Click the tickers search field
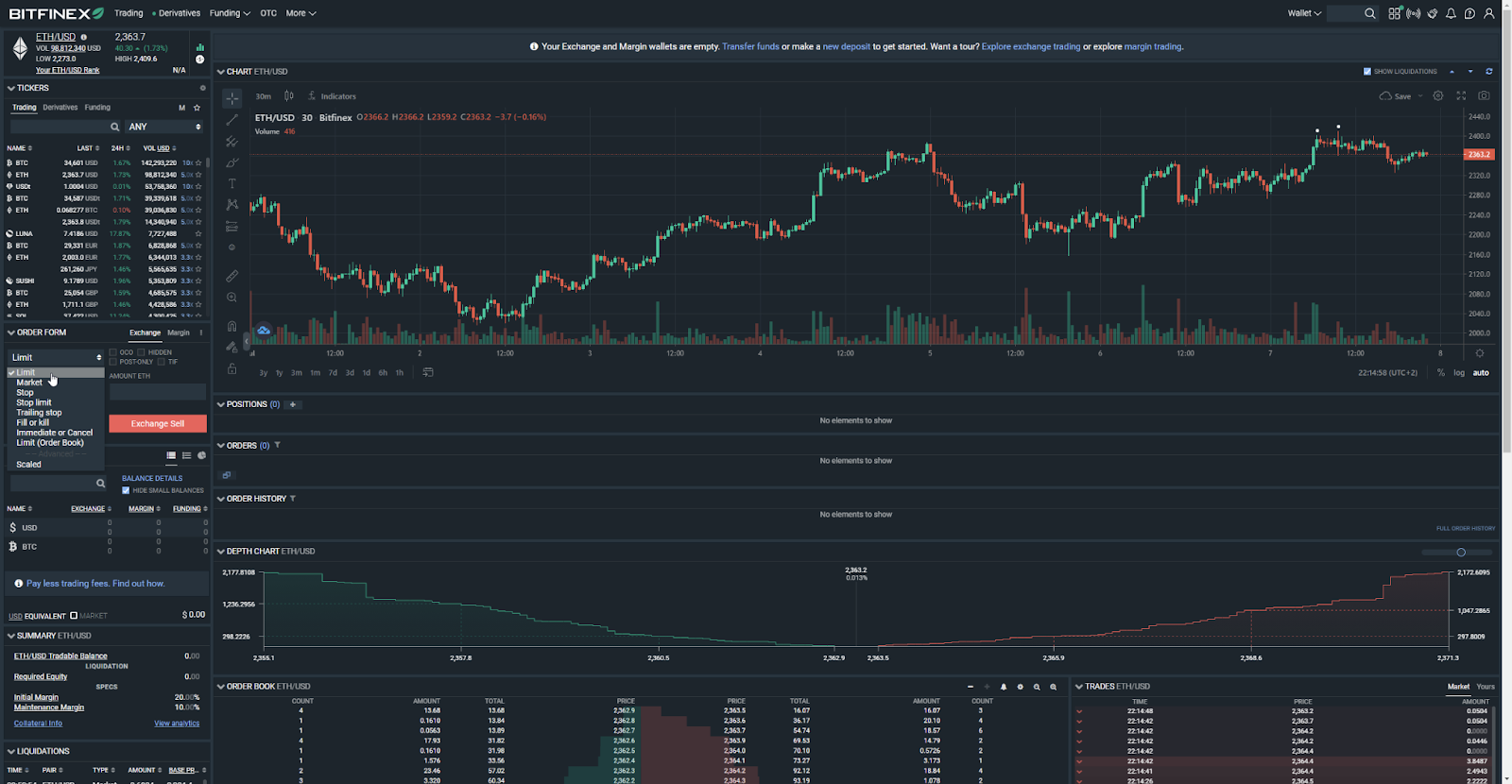This screenshot has width=1512, height=784. [65, 127]
